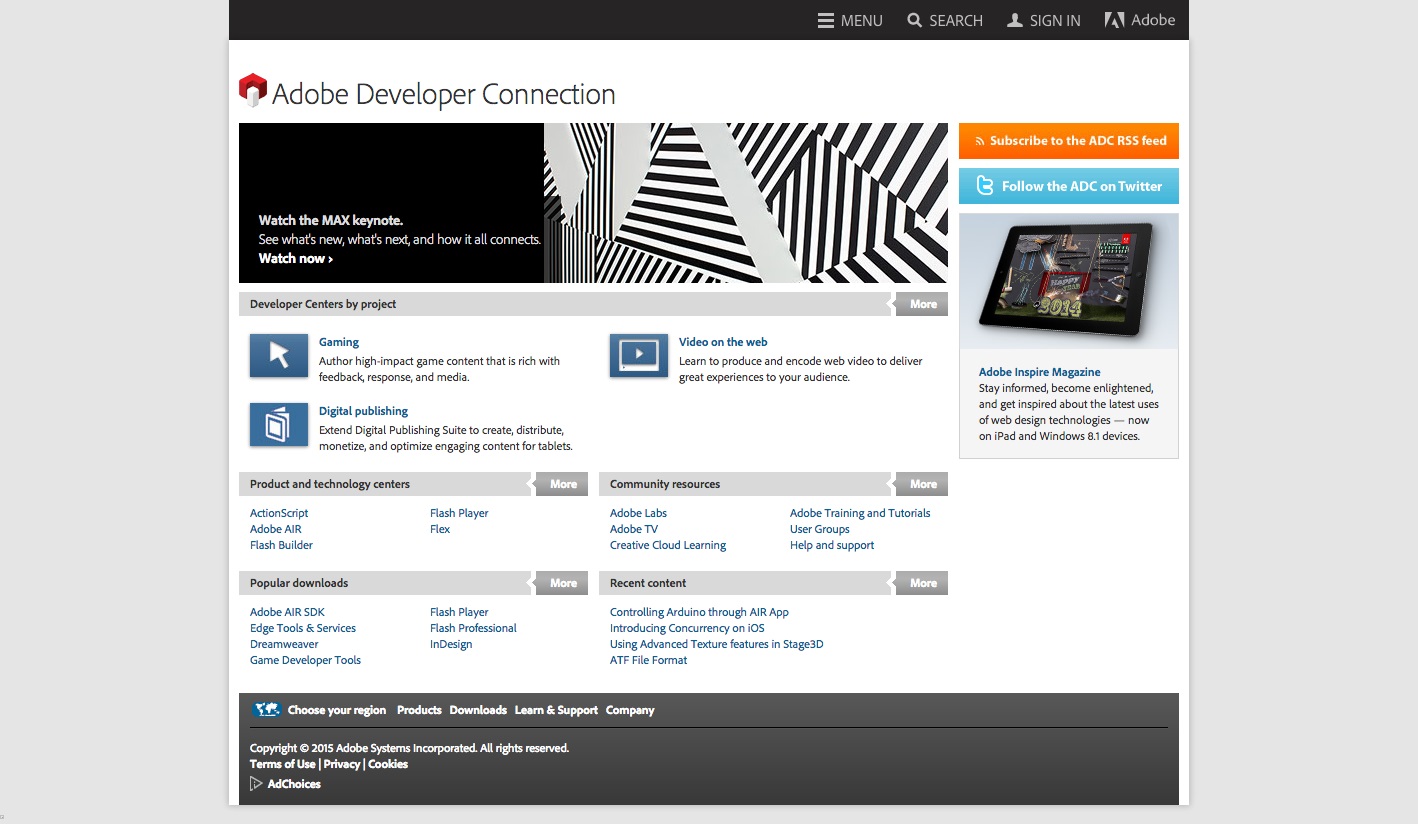Click More for Community resources
Image resolution: width=1418 pixels, height=824 pixels.
[923, 484]
